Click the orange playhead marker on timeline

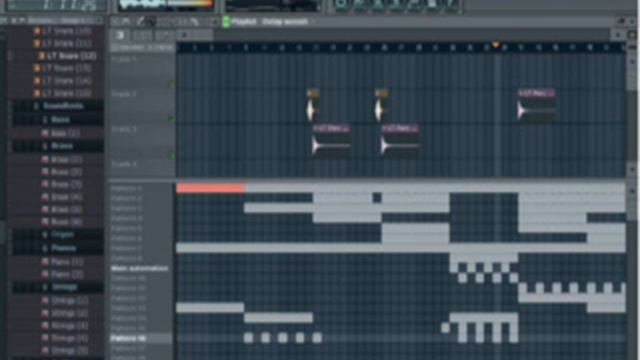496,44
